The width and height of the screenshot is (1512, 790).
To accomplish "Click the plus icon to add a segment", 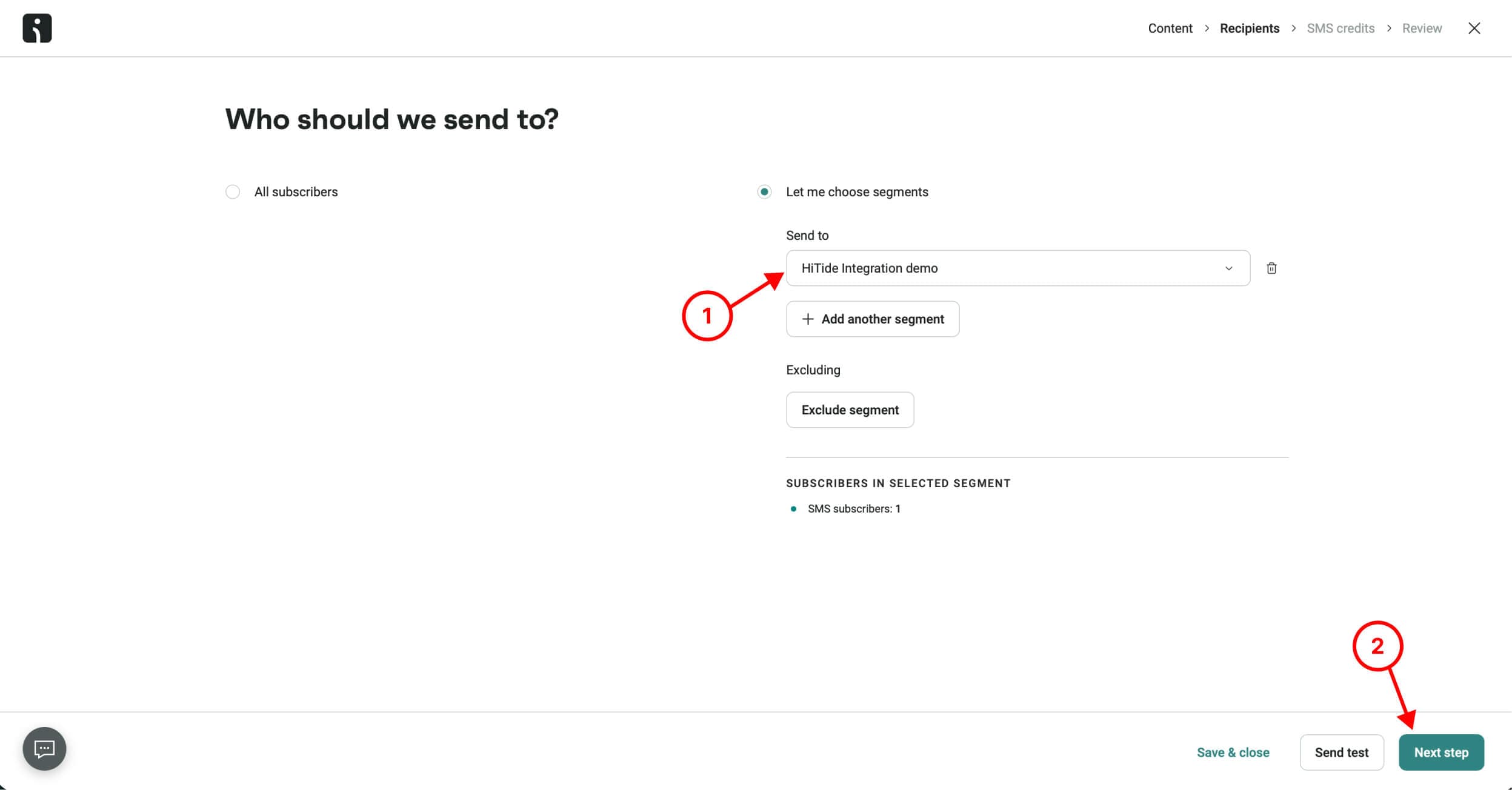I will [x=807, y=319].
